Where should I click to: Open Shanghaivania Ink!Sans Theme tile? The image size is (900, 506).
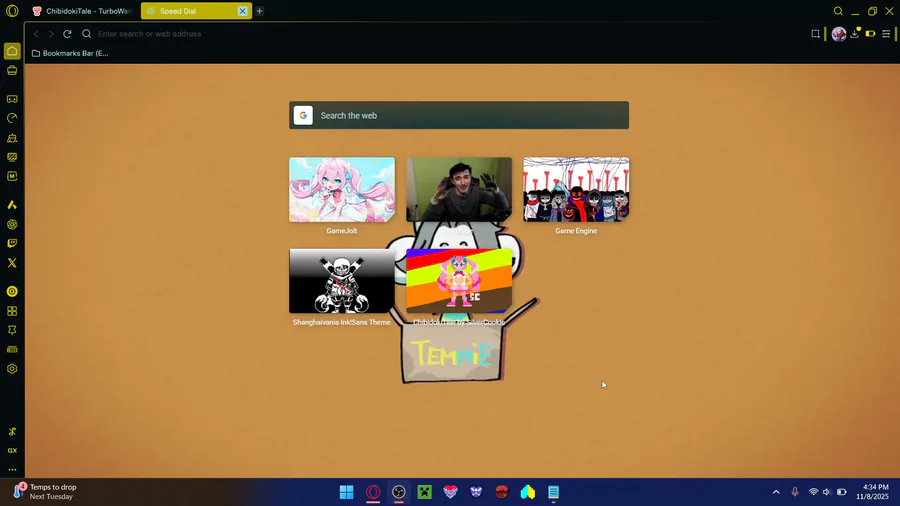coord(342,281)
